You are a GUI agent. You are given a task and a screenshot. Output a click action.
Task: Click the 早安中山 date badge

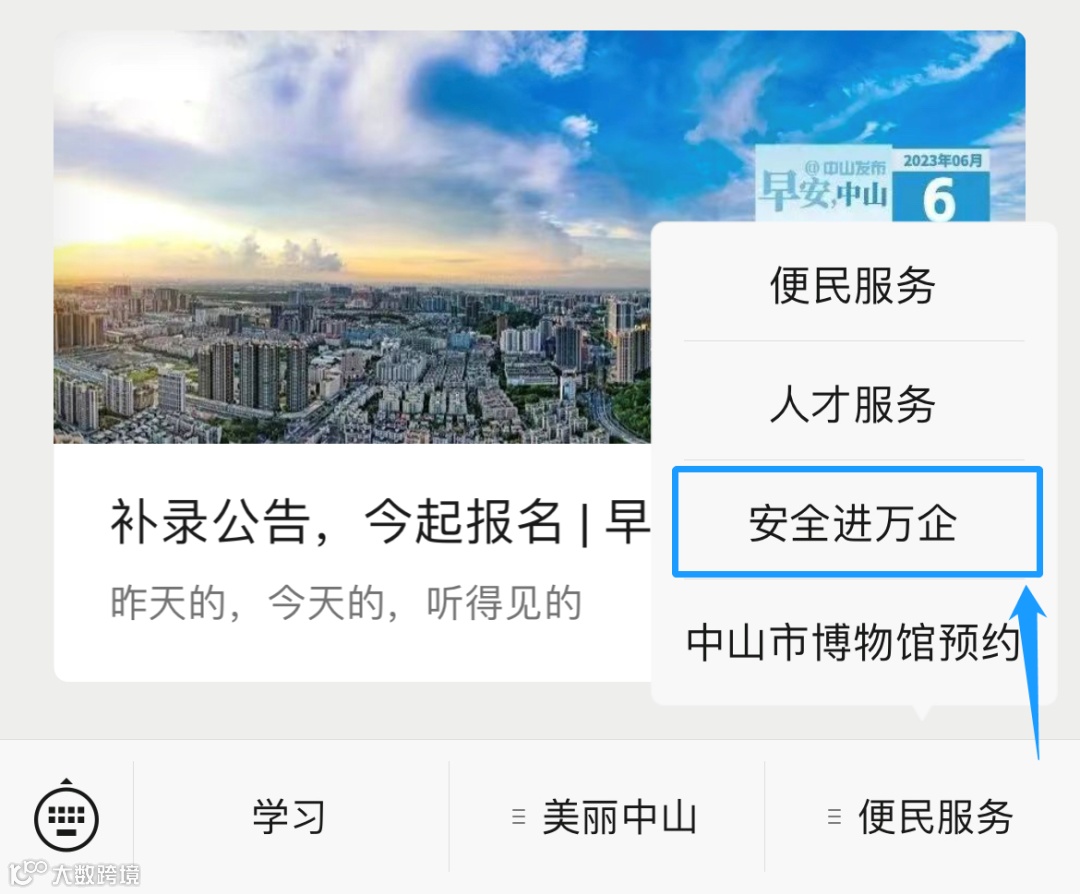point(873,184)
